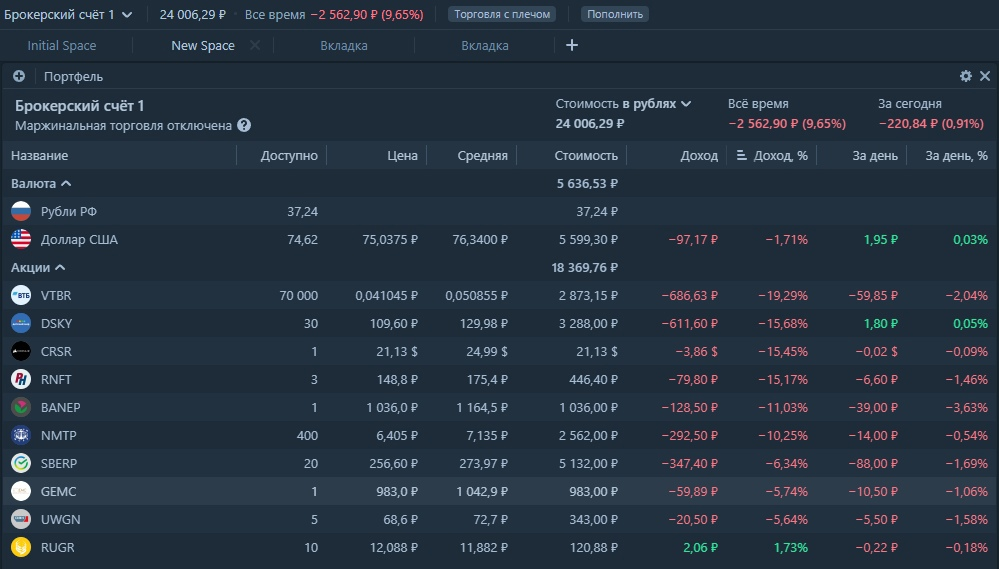
Task: Click the RUGR income value 2,06 ₽
Action: pyautogui.click(x=700, y=548)
